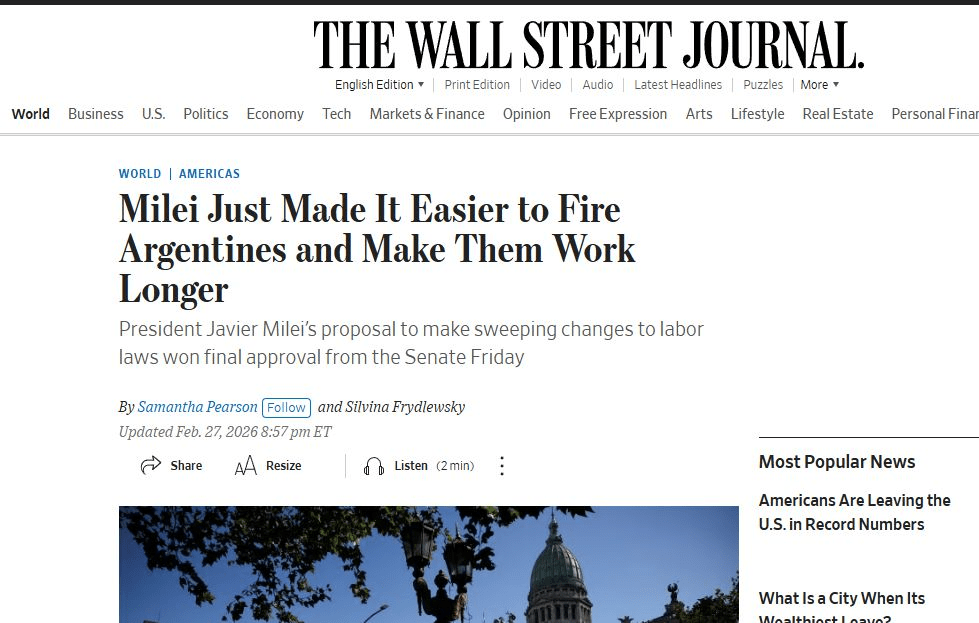Viewport: 979px width, 623px height.
Task: Open the three-dot more options menu
Action: pos(502,466)
